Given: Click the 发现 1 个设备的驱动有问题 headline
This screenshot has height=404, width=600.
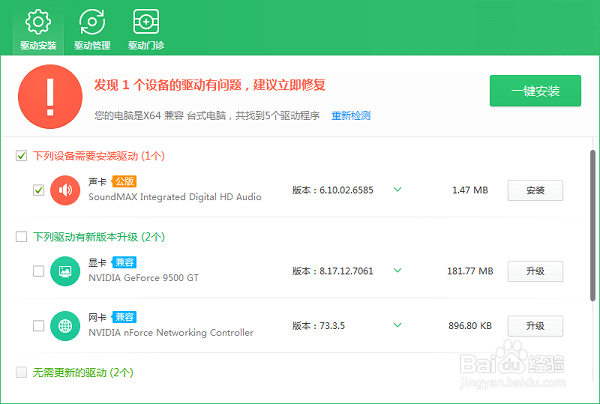Looking at the screenshot, I should 210,85.
